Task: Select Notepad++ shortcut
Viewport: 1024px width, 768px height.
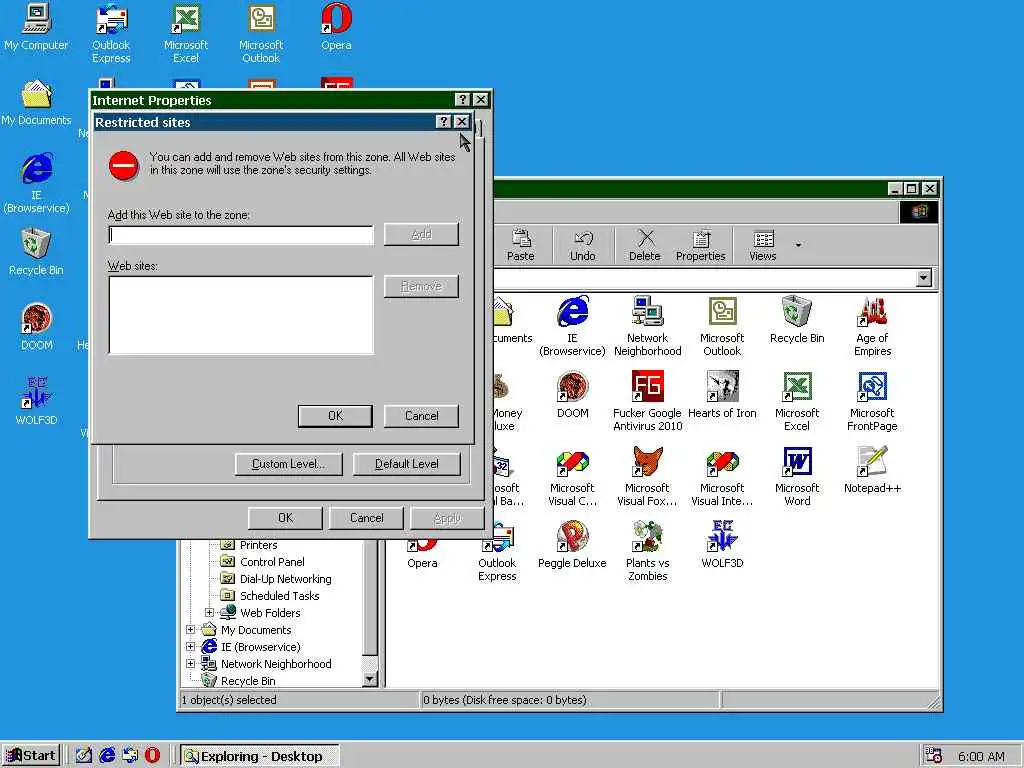Action: tap(872, 470)
